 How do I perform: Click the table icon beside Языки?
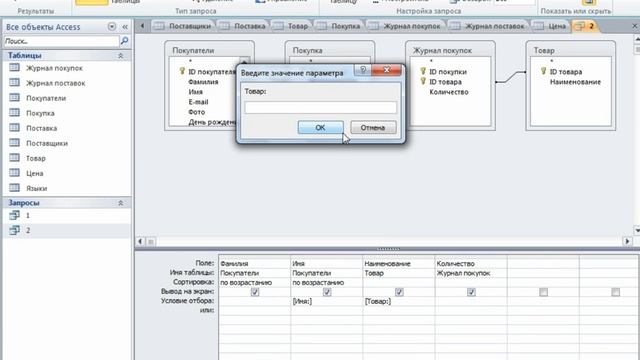[14, 188]
